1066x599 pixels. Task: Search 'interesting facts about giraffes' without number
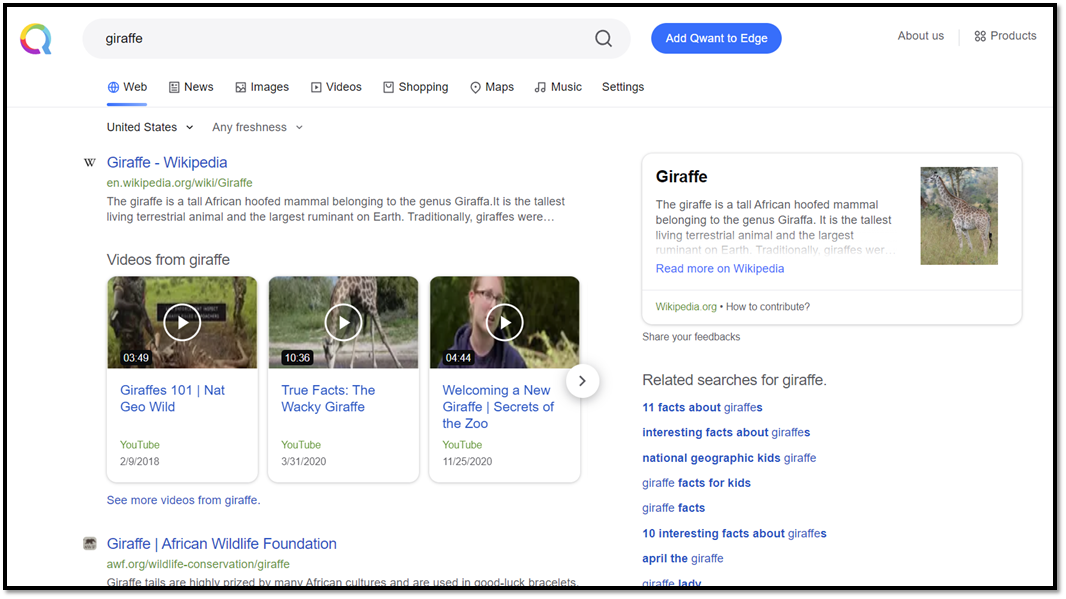pyautogui.click(x=726, y=432)
